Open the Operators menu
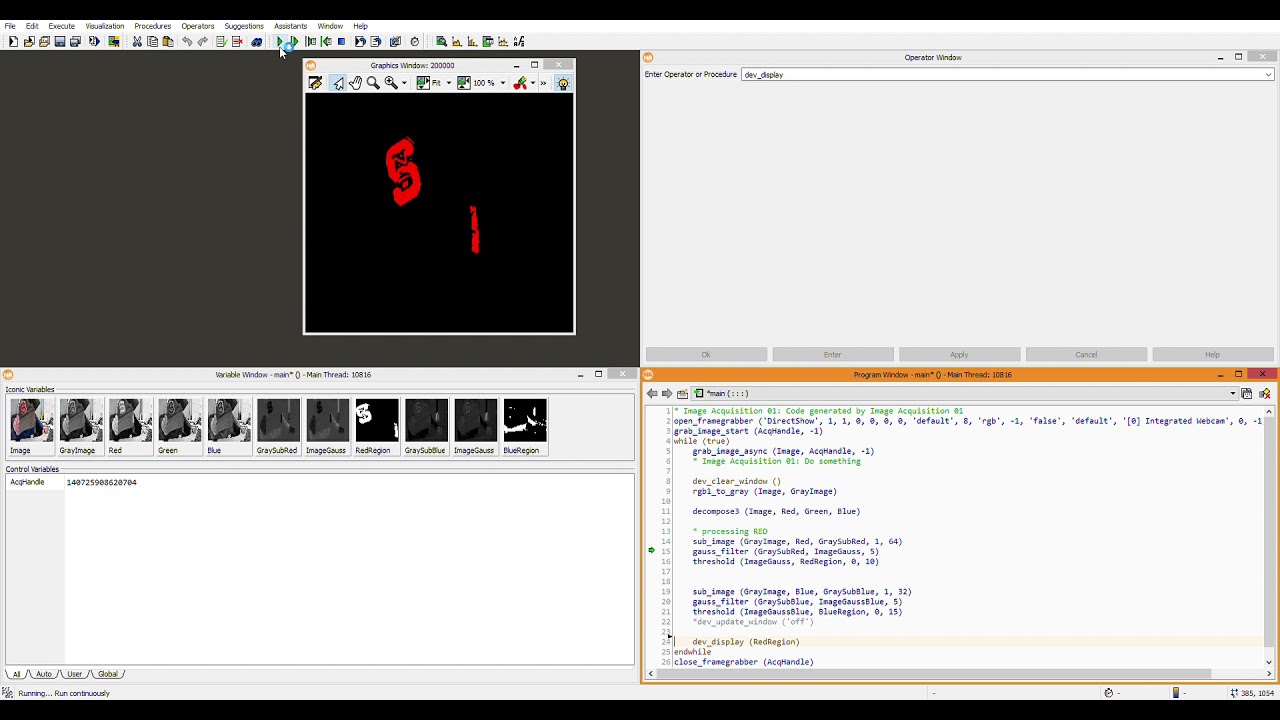The image size is (1280, 720). (x=197, y=26)
